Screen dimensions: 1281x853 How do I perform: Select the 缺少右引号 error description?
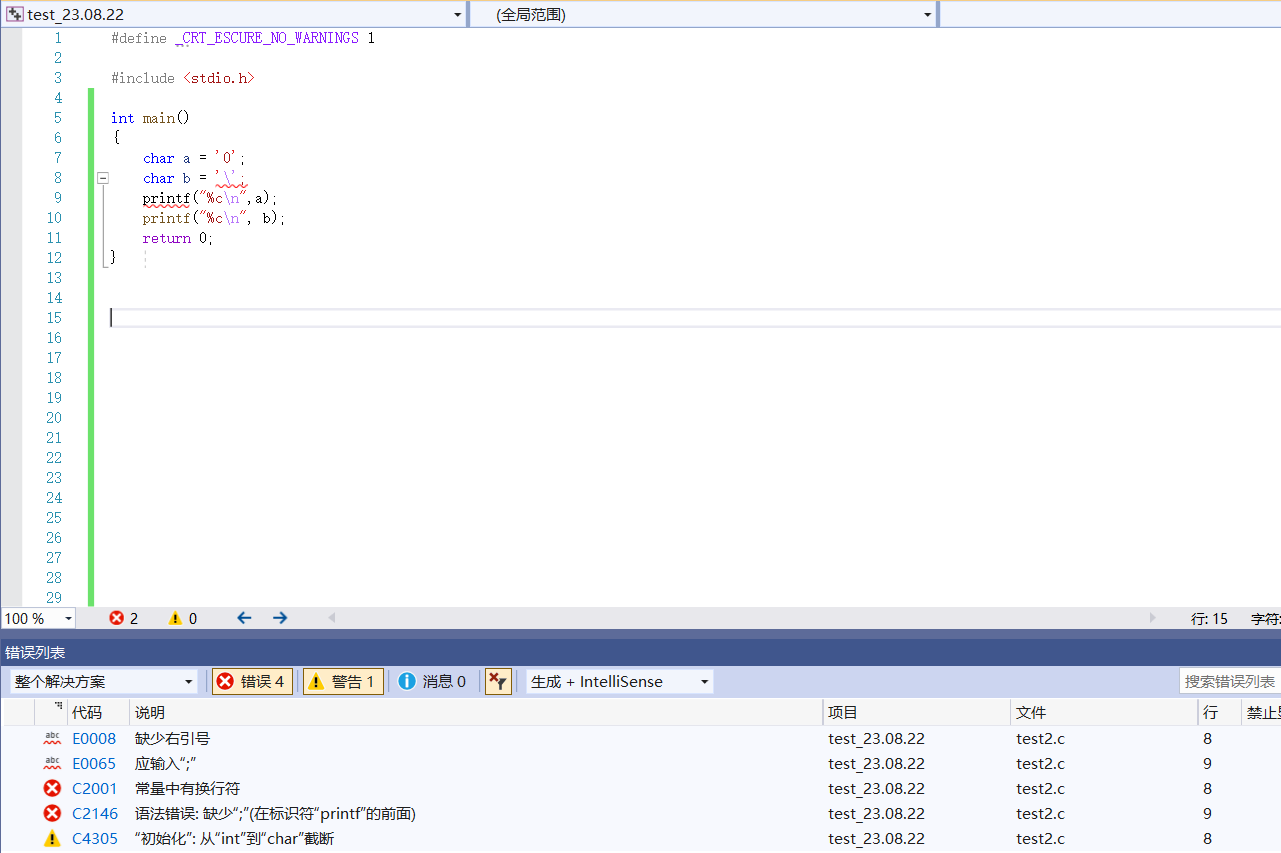pyautogui.click(x=172, y=738)
